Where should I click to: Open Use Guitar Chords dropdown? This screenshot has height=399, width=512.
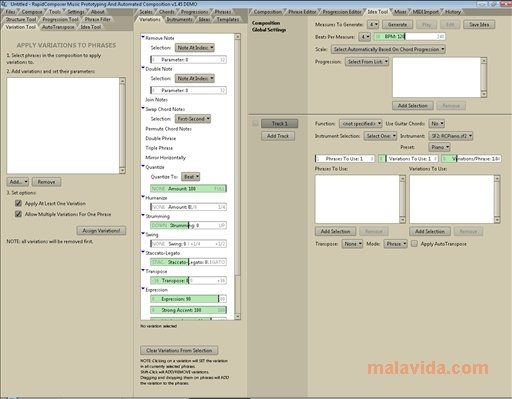coord(437,124)
